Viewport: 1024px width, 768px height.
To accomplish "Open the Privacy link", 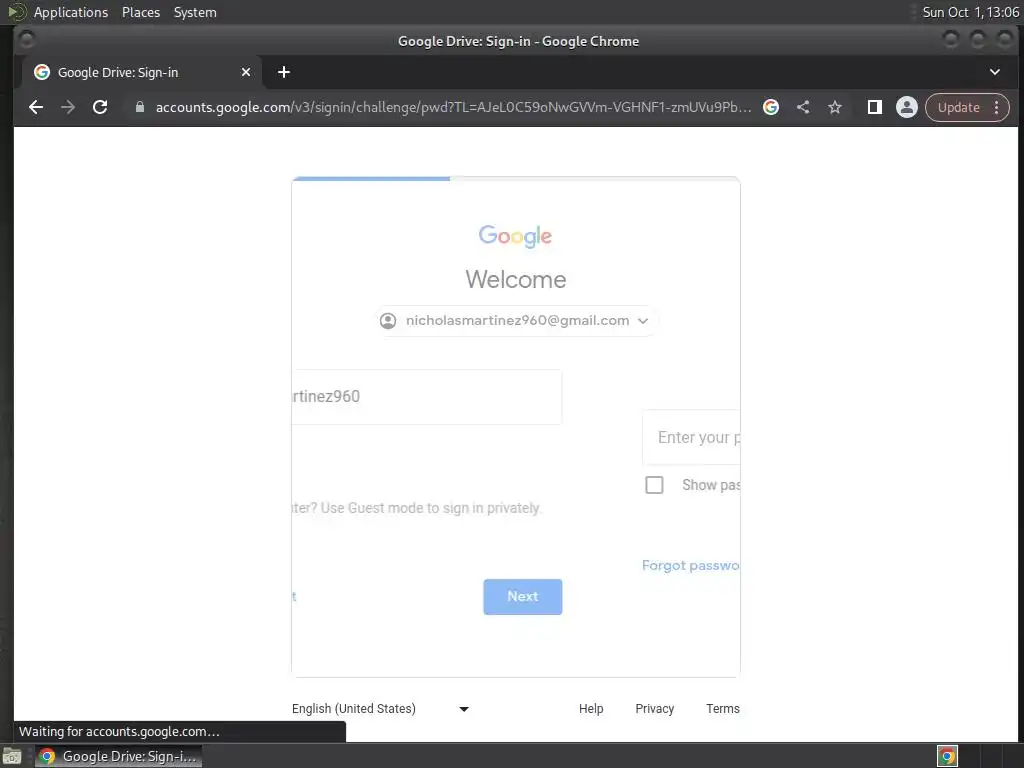I will pyautogui.click(x=654, y=709).
